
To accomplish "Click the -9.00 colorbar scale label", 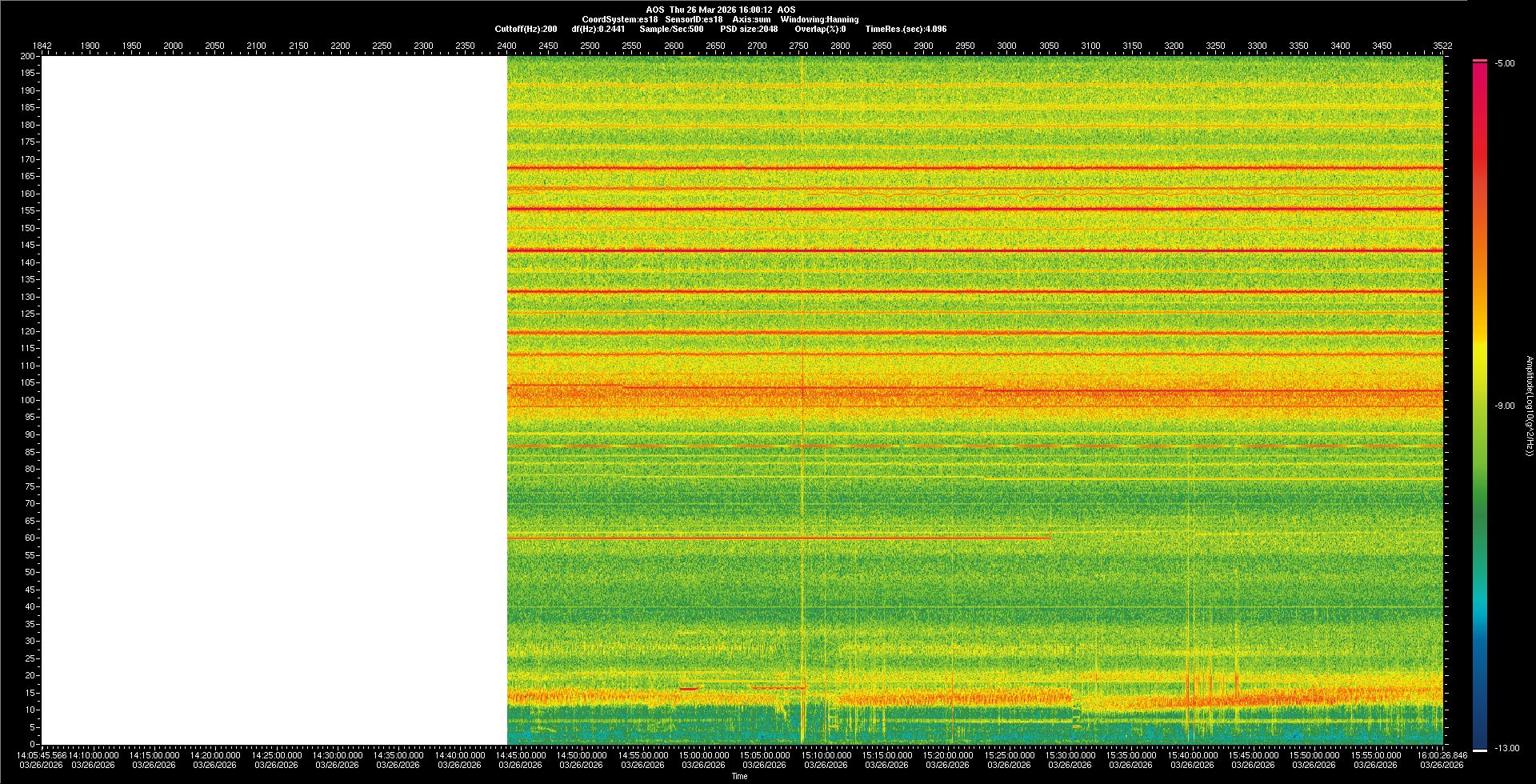I will [1504, 406].
